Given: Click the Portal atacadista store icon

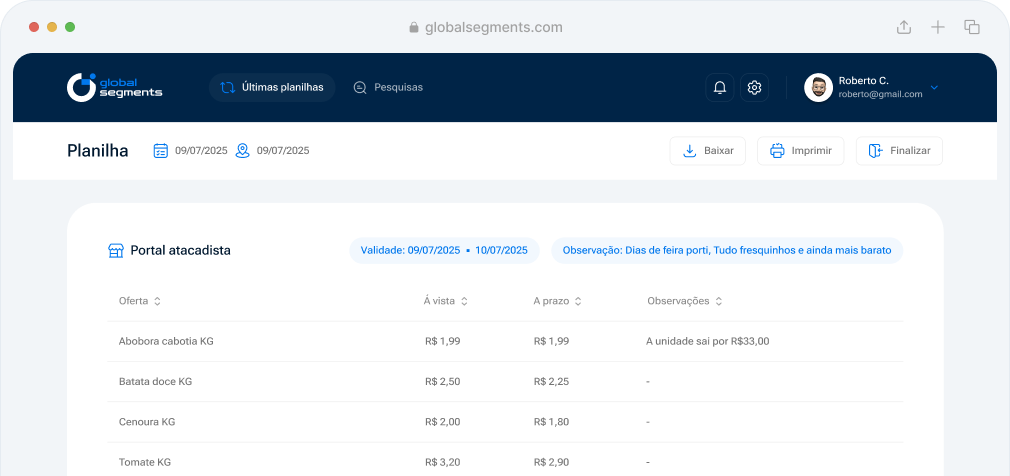Looking at the screenshot, I should coord(116,250).
